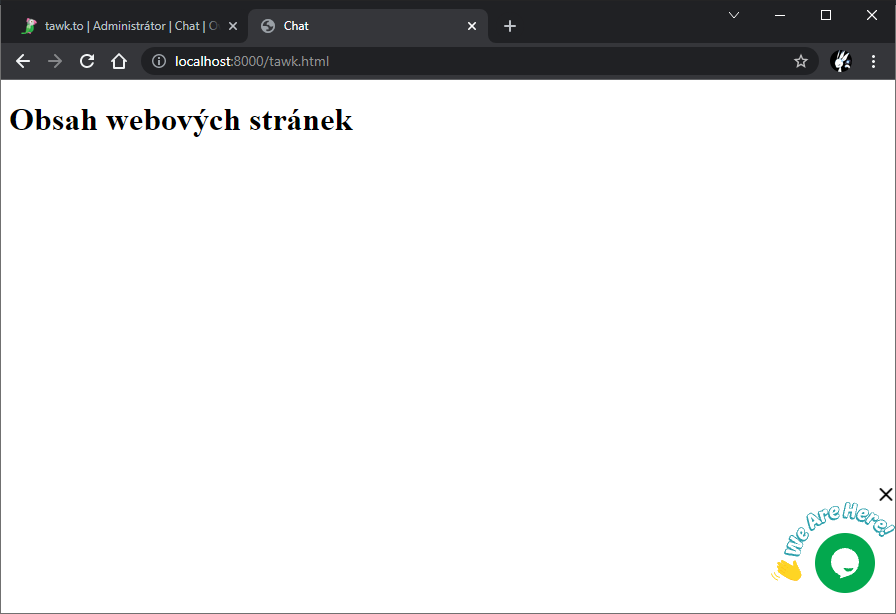
Task: View site information for localhost
Action: pos(158,61)
